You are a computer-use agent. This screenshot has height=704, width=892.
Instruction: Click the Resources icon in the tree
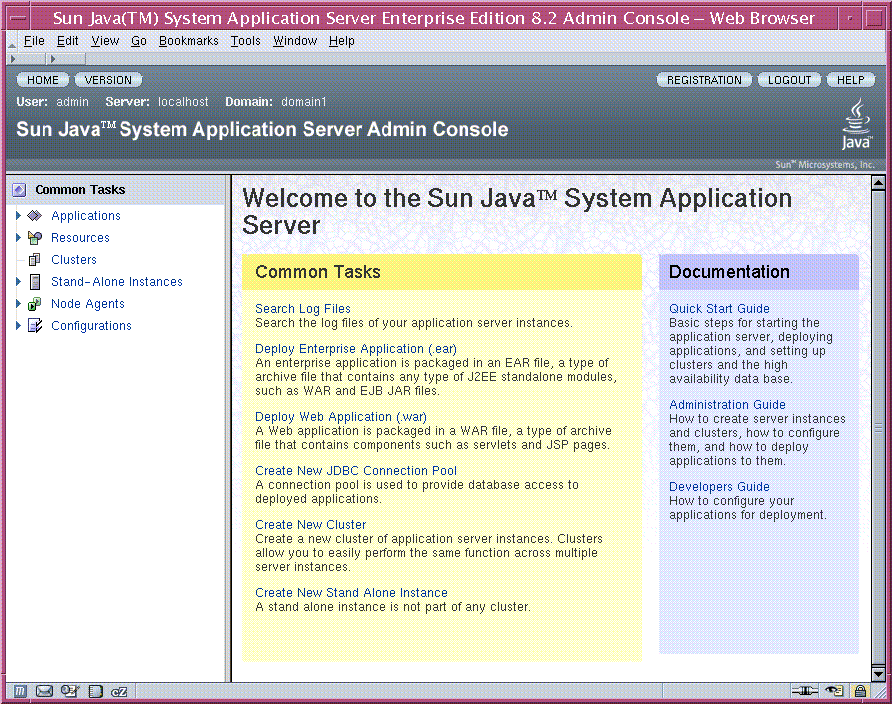point(35,238)
